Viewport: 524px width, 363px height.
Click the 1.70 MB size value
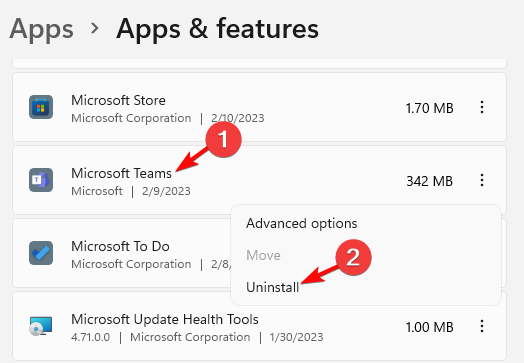pyautogui.click(x=429, y=108)
